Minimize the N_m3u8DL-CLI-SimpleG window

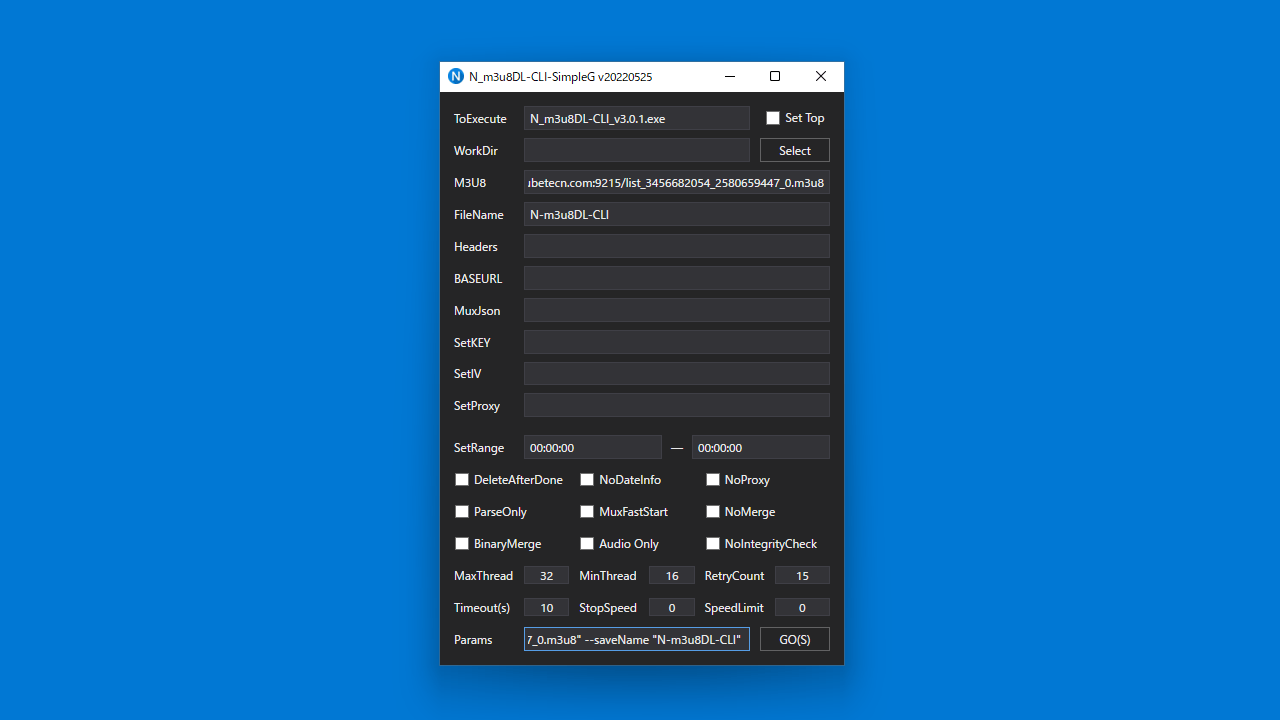click(730, 76)
